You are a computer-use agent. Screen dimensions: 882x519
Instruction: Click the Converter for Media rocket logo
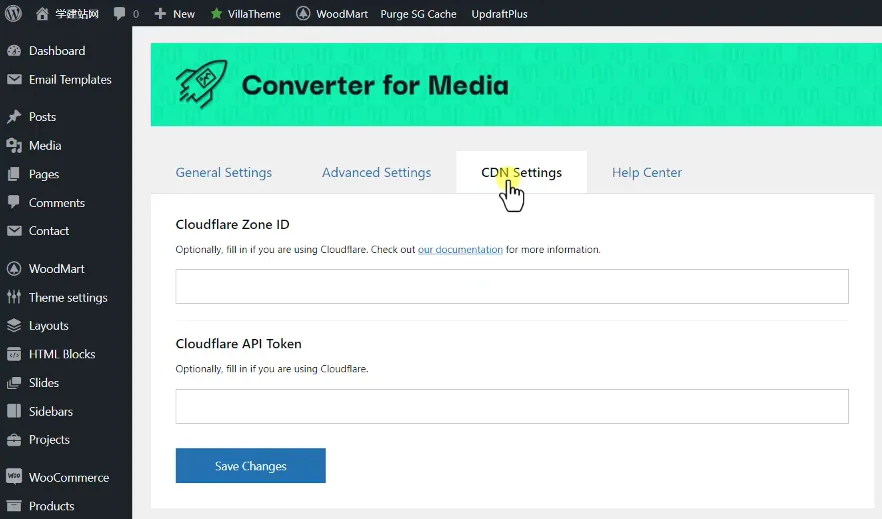[x=202, y=83]
